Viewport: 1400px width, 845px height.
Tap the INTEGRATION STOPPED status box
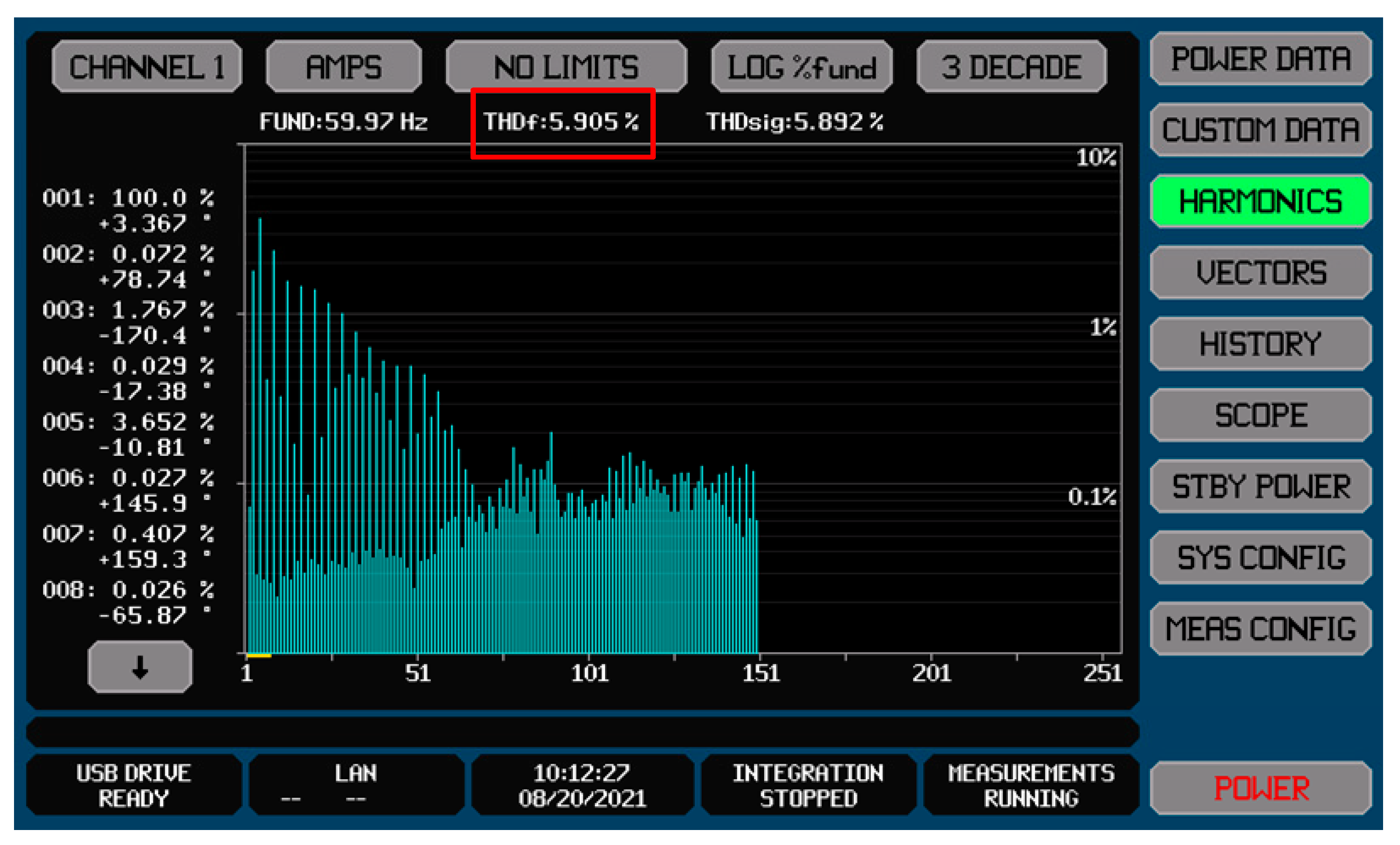coord(808,786)
